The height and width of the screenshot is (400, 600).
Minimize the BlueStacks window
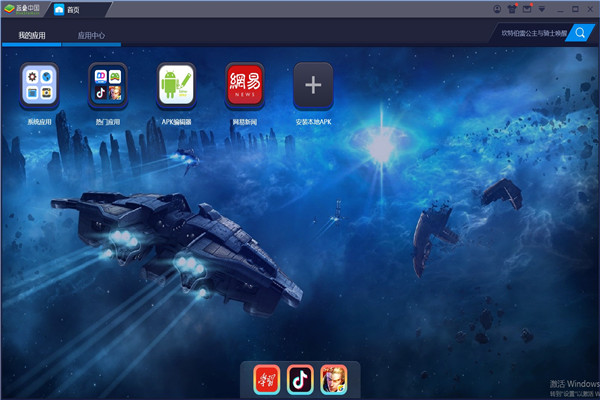pyautogui.click(x=561, y=10)
